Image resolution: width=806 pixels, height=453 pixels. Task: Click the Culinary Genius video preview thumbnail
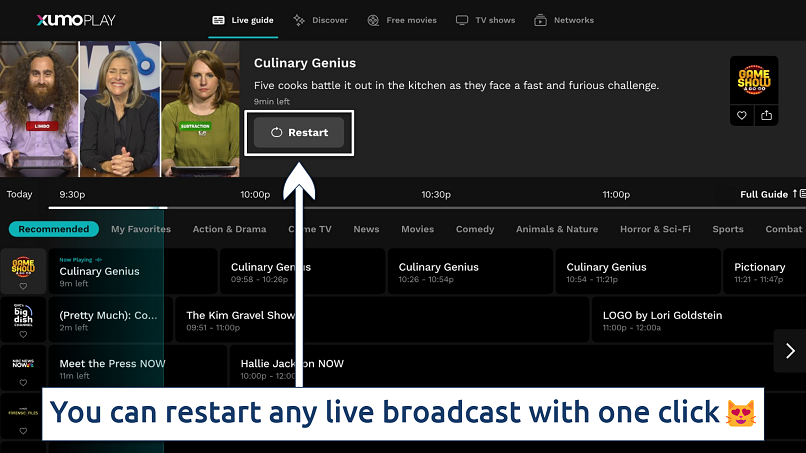120,109
